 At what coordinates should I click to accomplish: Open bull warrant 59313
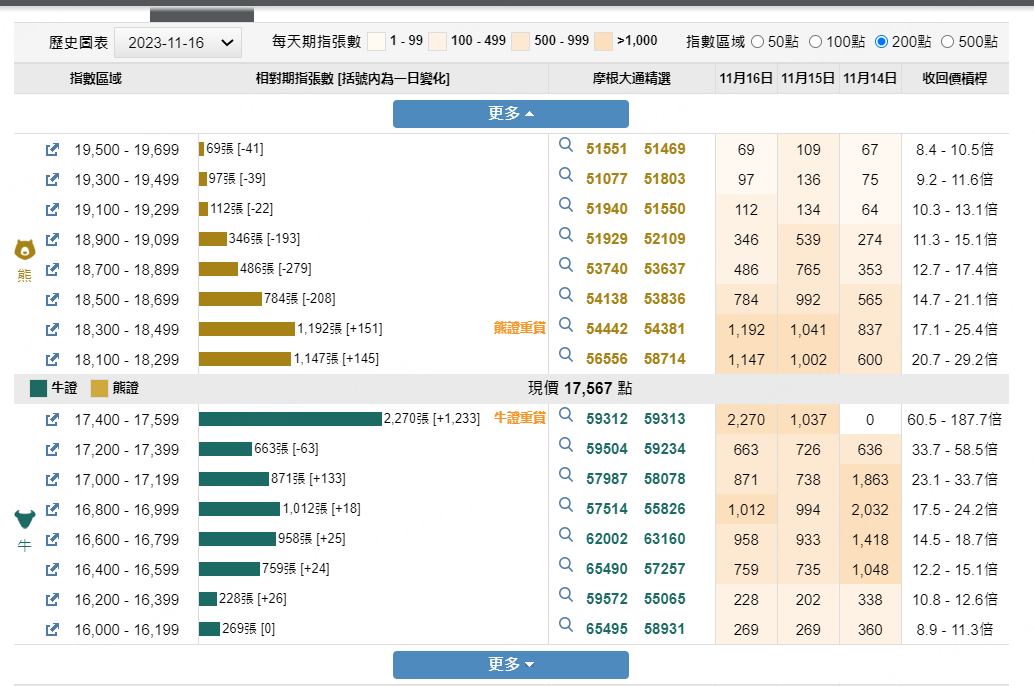click(665, 419)
